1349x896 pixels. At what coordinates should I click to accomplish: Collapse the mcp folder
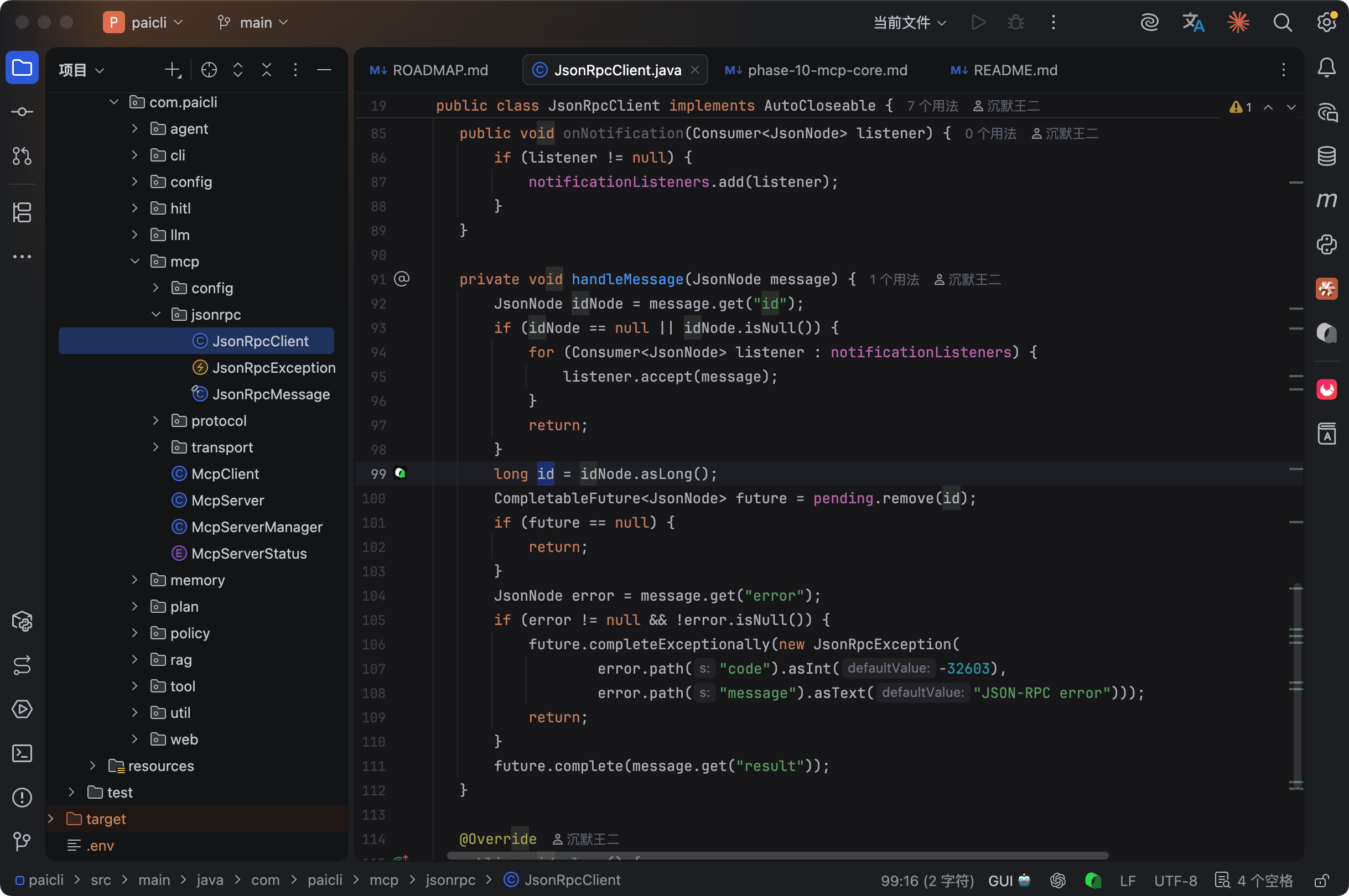coord(135,261)
